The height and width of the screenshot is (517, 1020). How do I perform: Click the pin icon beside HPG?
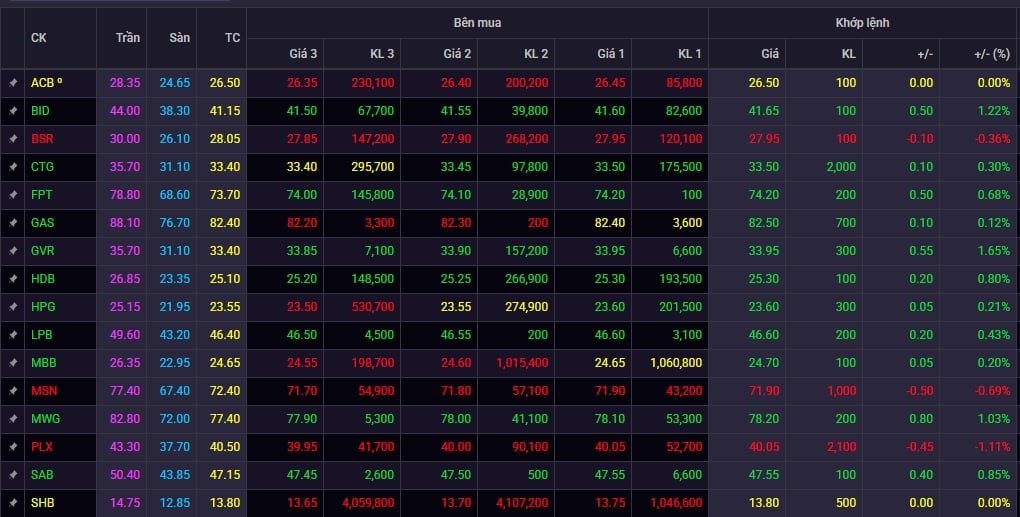tap(12, 307)
